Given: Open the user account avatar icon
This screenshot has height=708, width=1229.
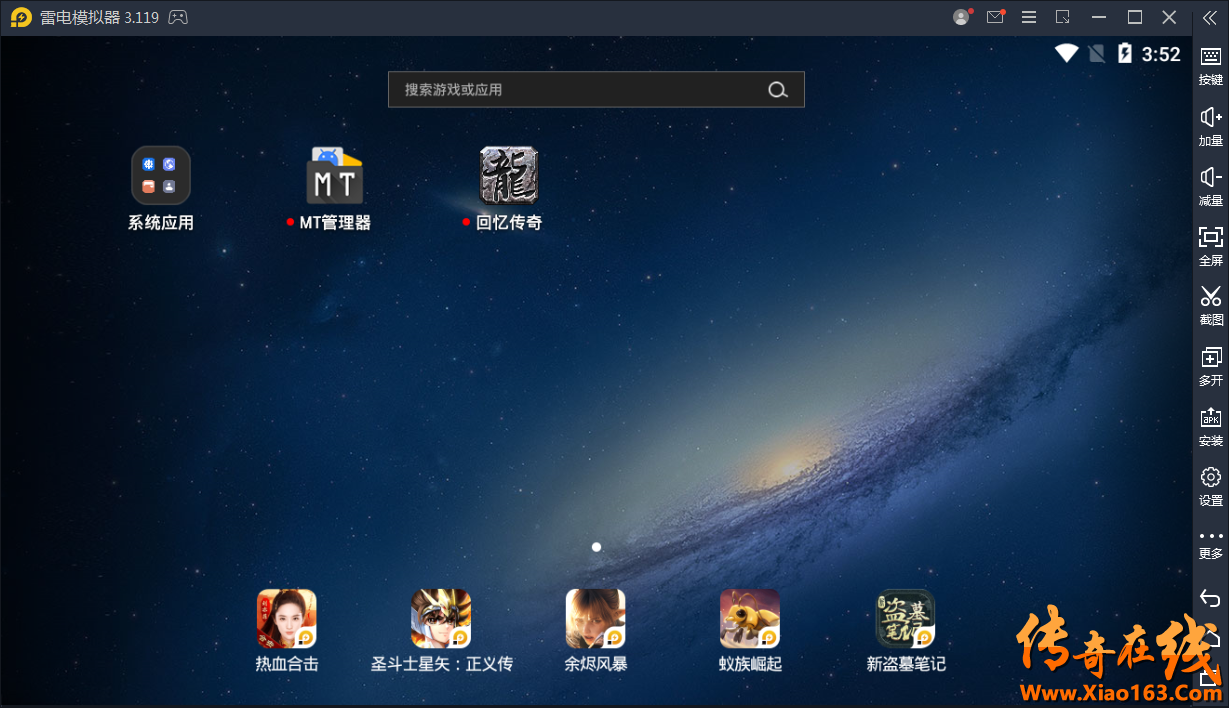Looking at the screenshot, I should (962, 17).
